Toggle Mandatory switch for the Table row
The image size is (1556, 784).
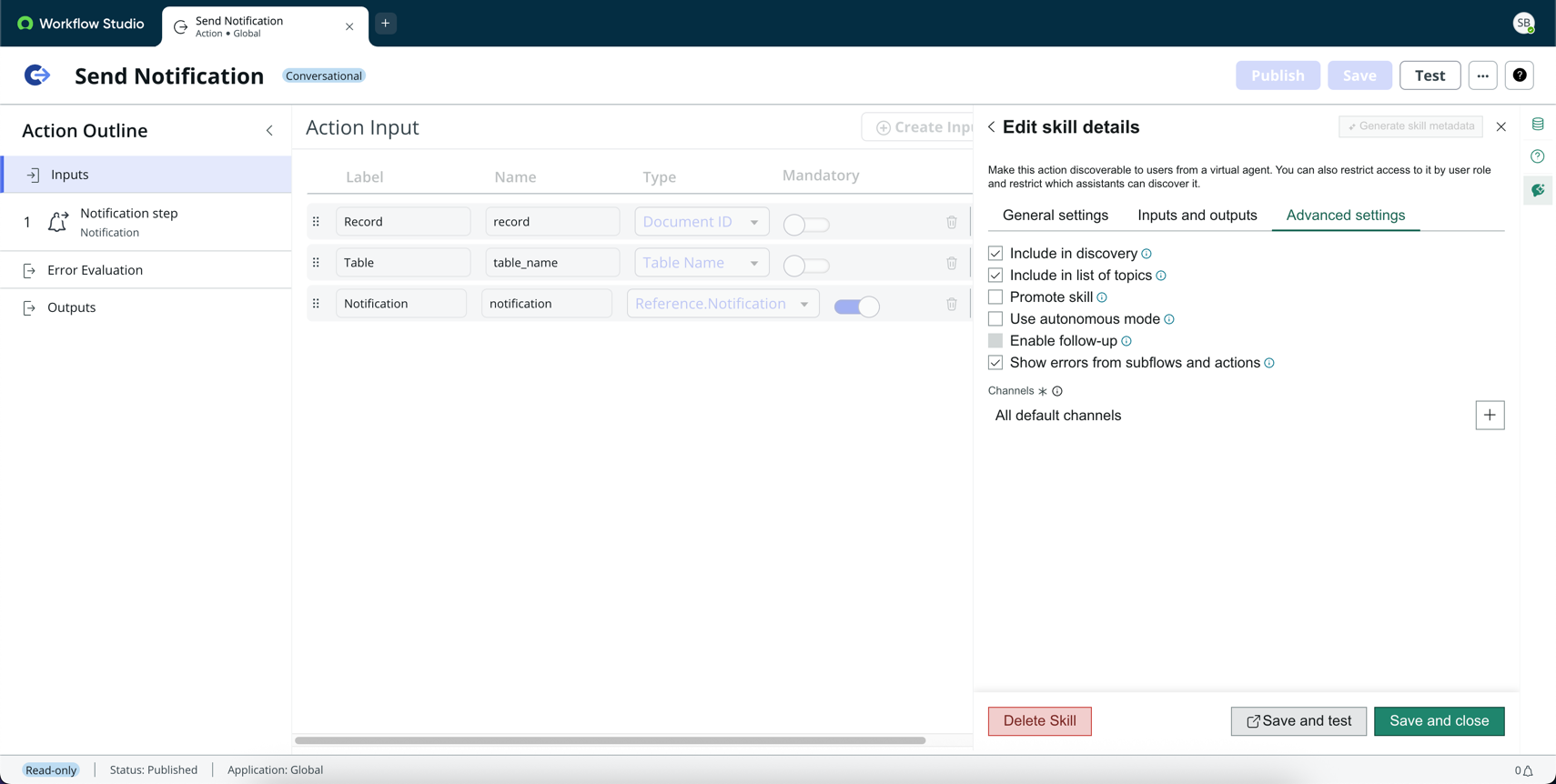806,266
